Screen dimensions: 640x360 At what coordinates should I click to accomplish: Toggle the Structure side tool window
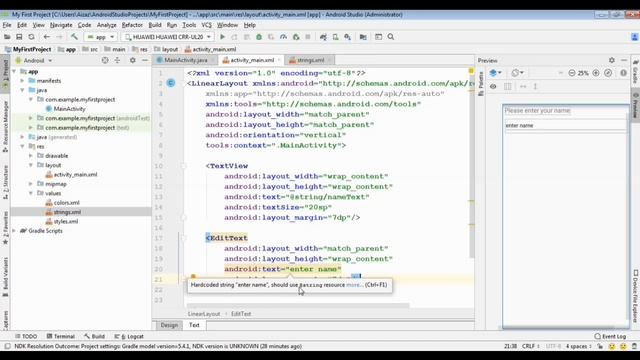tap(5, 182)
